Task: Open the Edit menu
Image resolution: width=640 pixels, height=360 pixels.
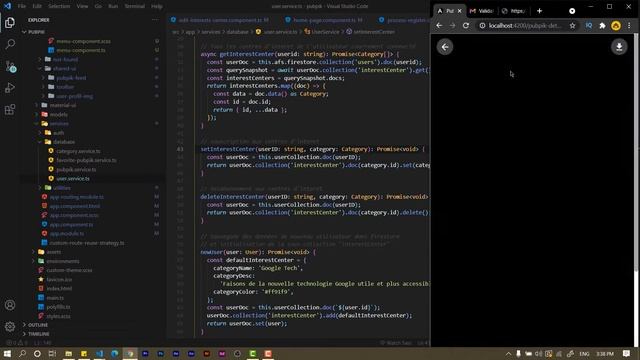Action: tap(37, 6)
